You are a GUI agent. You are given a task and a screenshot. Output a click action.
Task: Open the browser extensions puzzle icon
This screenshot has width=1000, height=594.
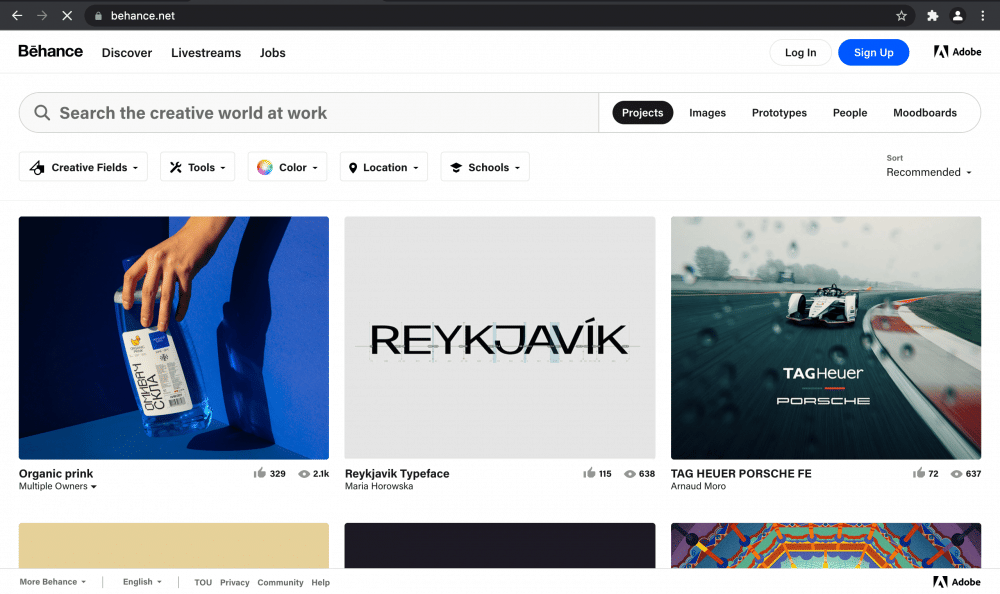(932, 16)
